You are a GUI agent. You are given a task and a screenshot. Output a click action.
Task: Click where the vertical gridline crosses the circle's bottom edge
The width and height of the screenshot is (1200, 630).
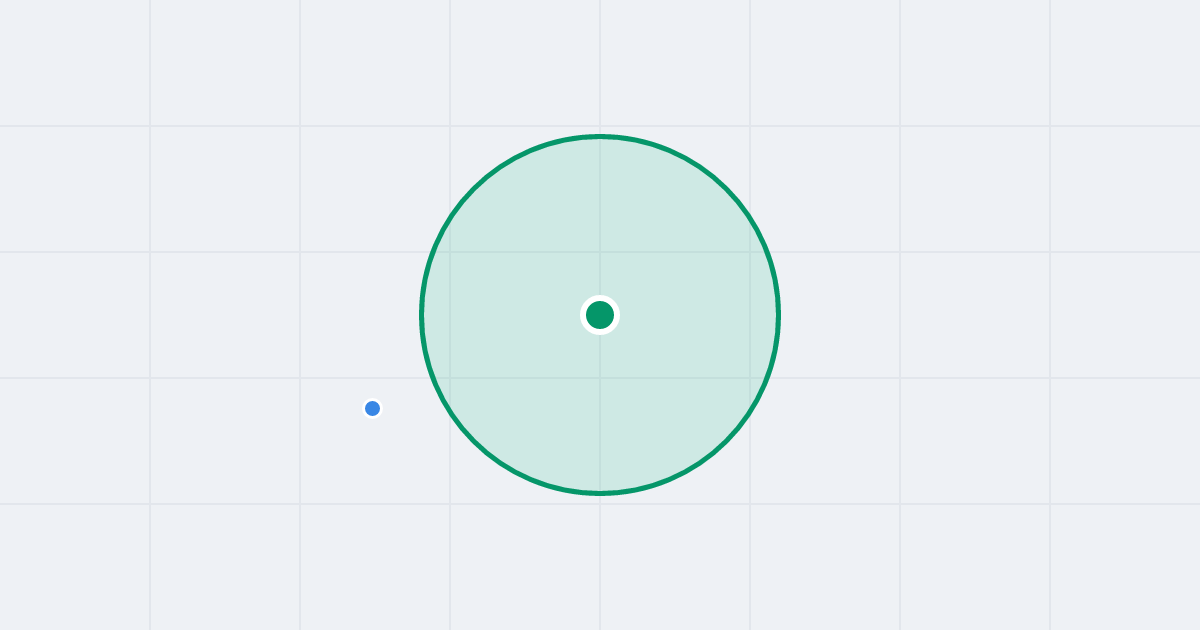pos(600,493)
